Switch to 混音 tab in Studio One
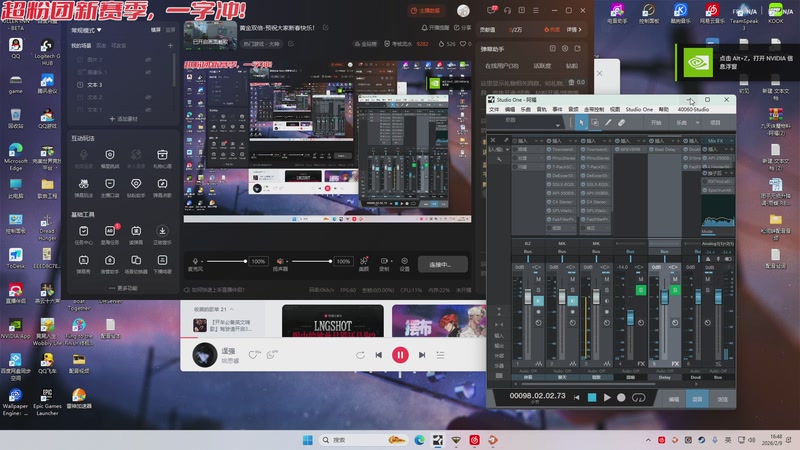Image resolution: width=800 pixels, height=450 pixels. click(x=697, y=399)
